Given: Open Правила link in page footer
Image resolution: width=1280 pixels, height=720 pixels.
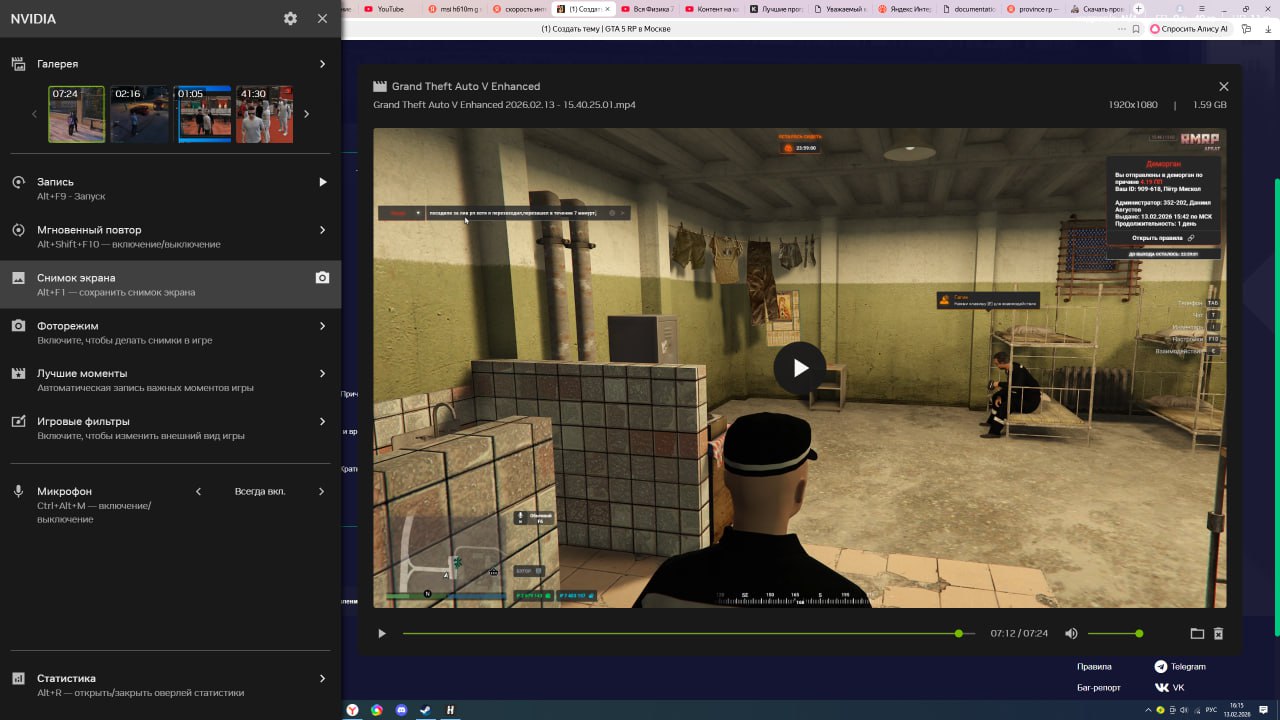Looking at the screenshot, I should click(x=1094, y=666).
